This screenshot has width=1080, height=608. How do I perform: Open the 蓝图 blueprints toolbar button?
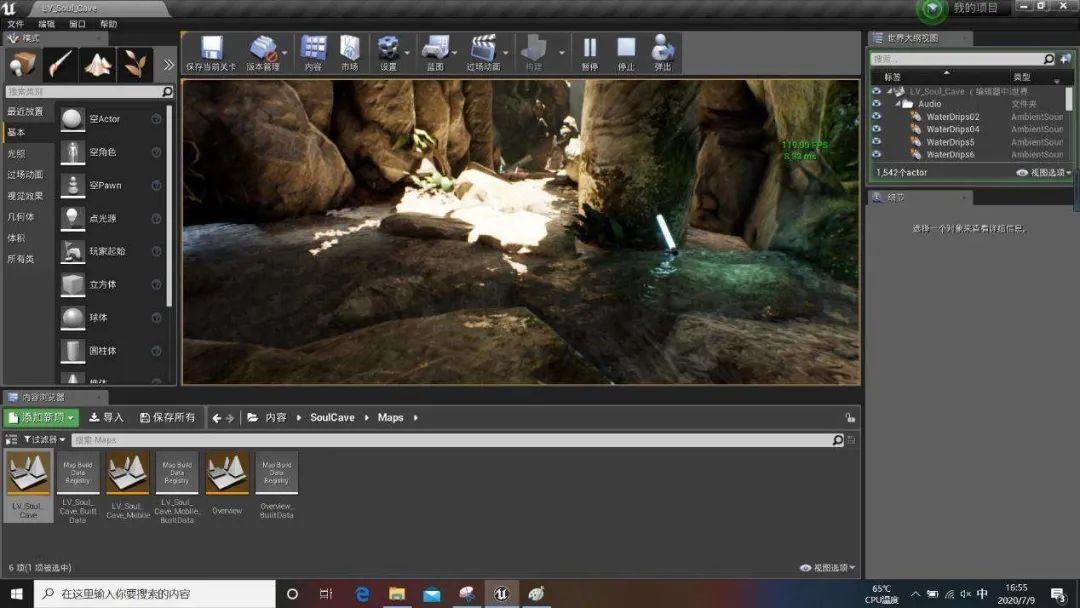435,53
